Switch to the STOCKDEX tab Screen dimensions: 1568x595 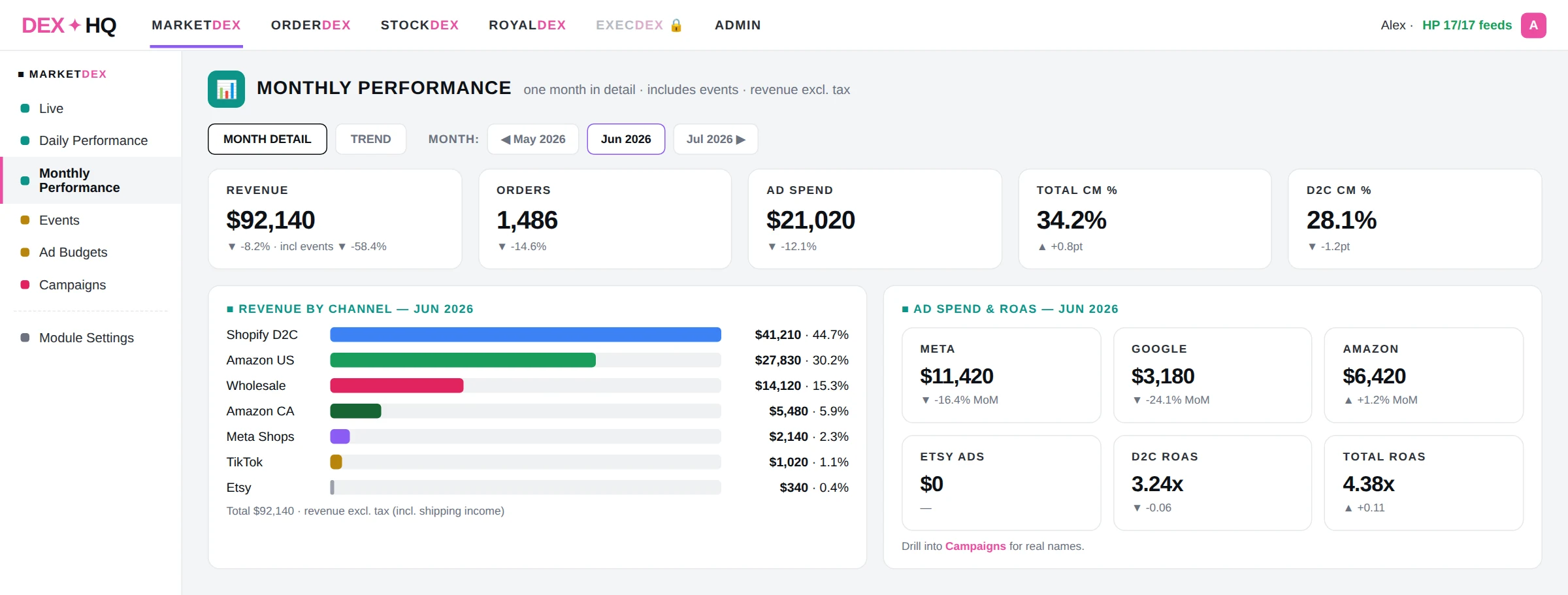coord(419,25)
